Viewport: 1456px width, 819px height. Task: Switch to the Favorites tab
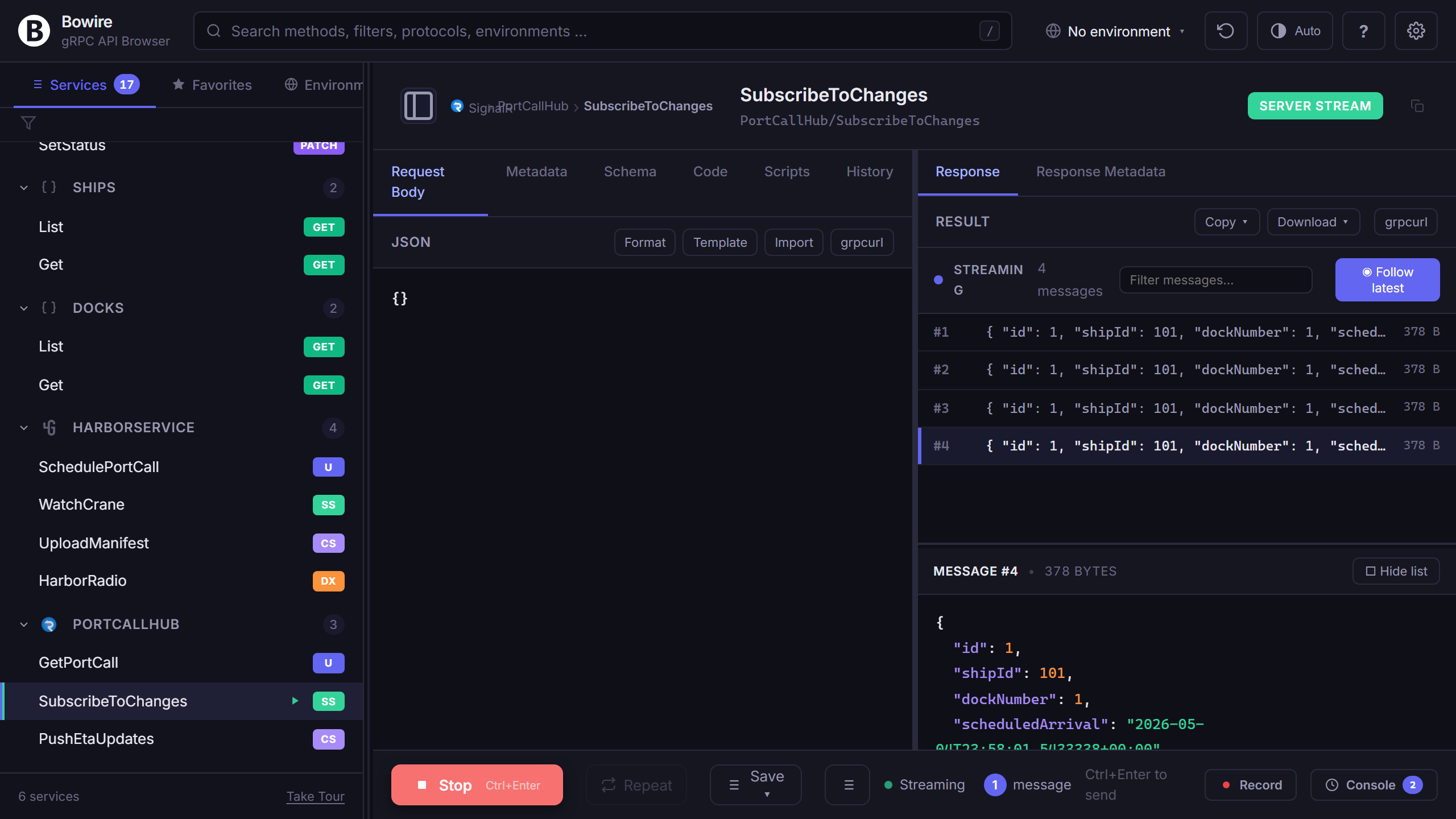pyautogui.click(x=212, y=85)
